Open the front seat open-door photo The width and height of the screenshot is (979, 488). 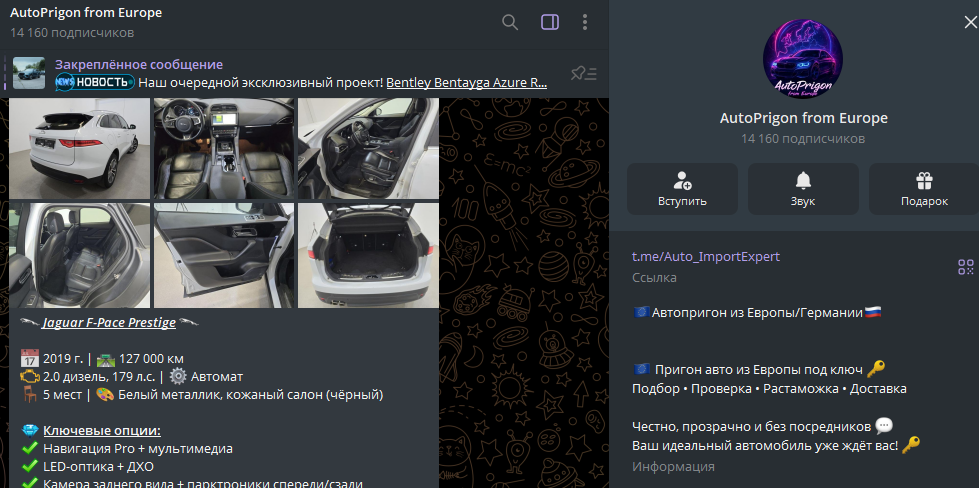(368, 149)
